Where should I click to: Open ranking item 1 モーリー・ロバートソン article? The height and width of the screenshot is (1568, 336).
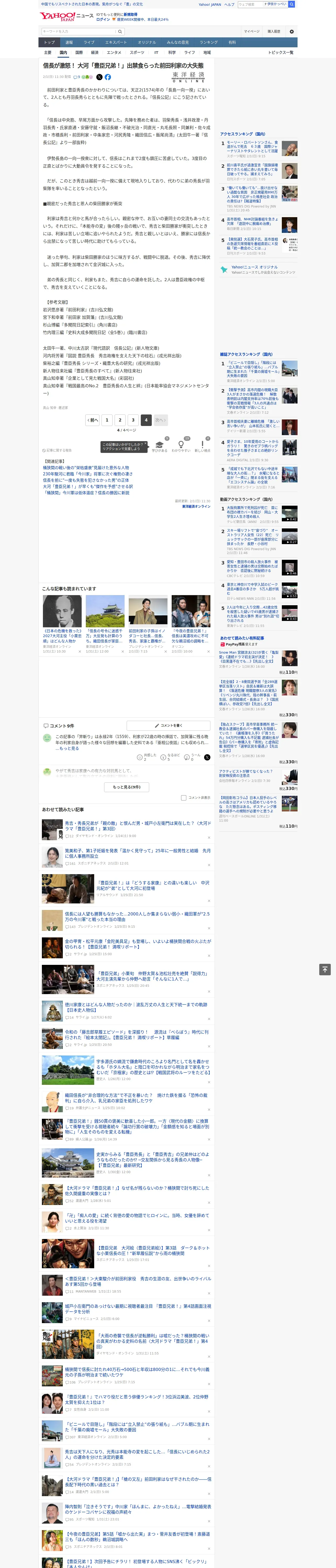pos(253,147)
